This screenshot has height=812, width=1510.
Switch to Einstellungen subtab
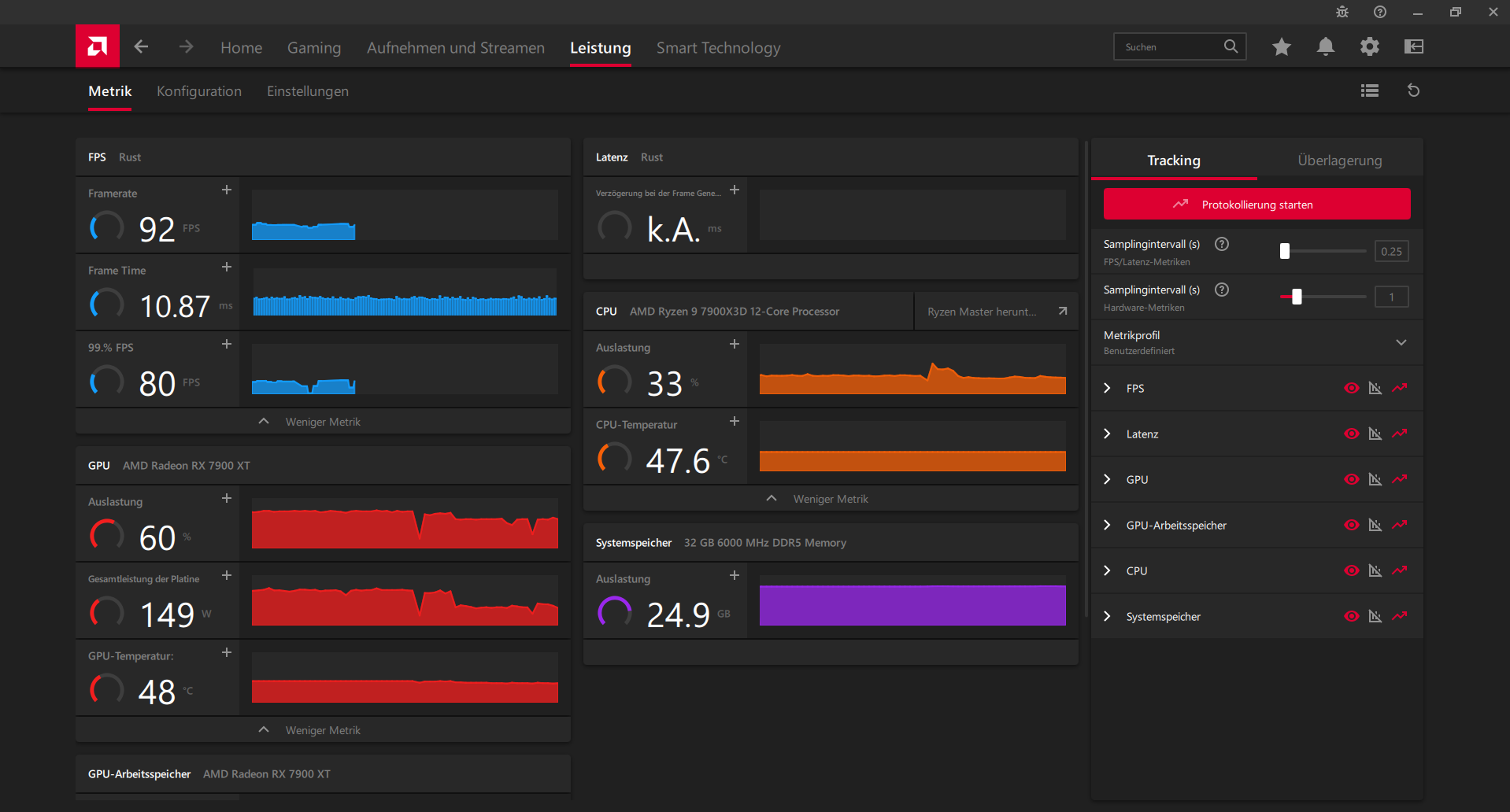[x=308, y=91]
